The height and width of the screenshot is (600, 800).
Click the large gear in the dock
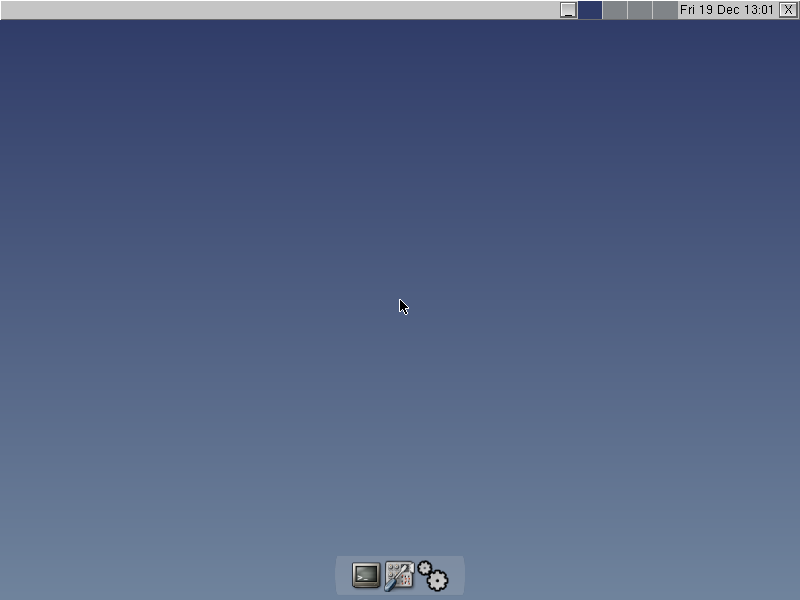point(437,580)
